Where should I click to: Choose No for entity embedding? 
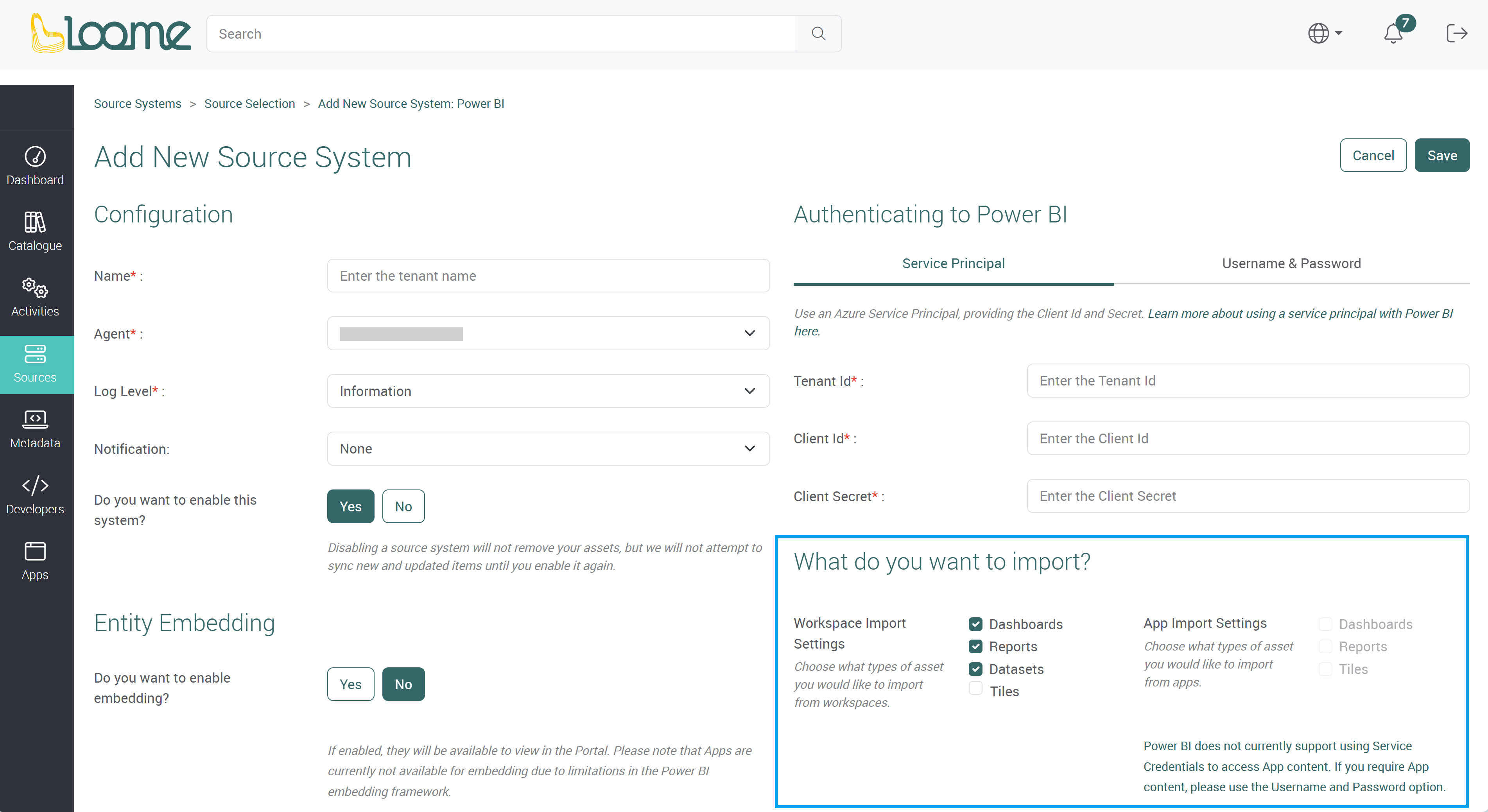tap(403, 685)
